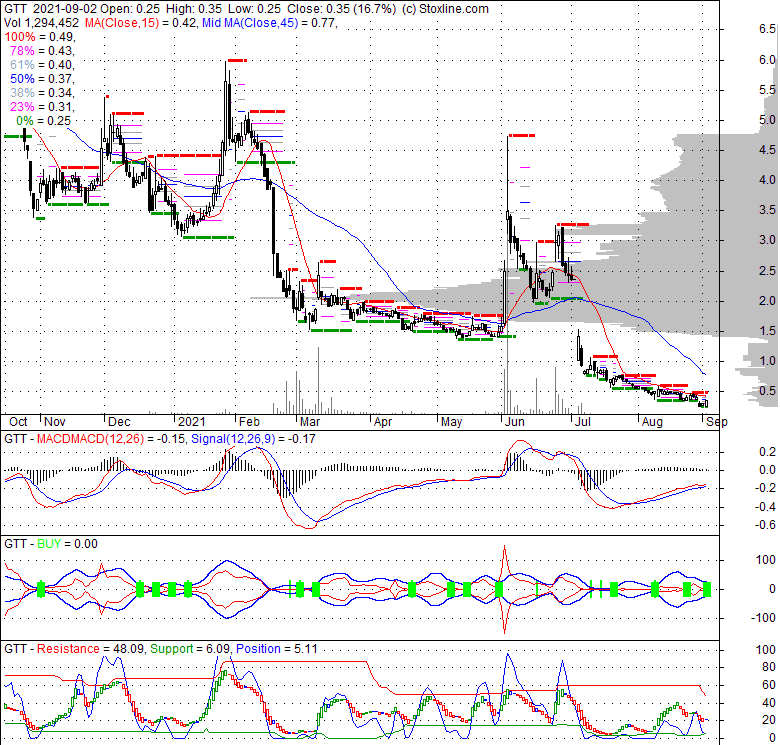This screenshot has width=780, height=745.
Task: Click the 61% = 0.40 Fibonacci level
Action: pos(42,65)
